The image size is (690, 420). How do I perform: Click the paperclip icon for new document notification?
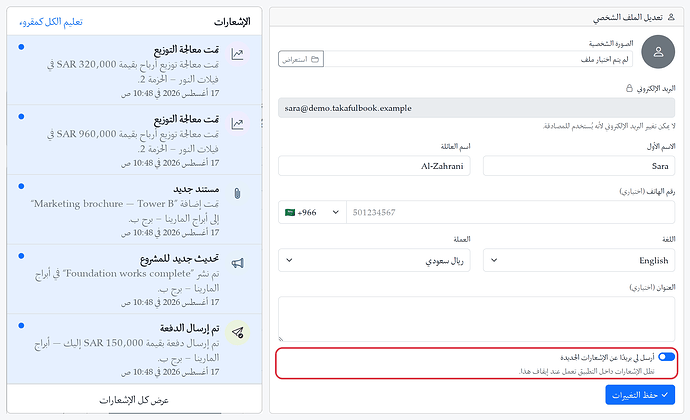238,193
